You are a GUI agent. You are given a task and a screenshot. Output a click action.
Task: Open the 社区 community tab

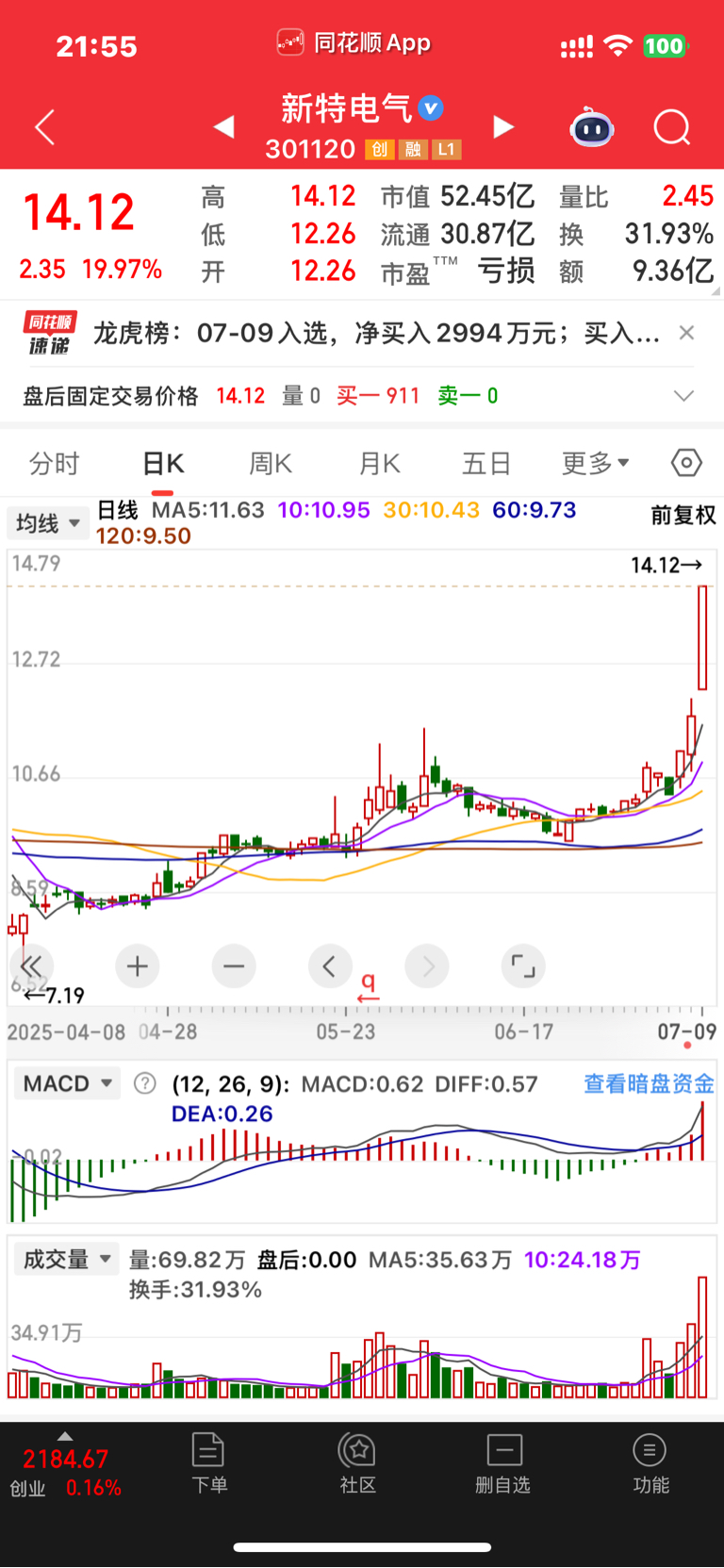[x=357, y=1463]
